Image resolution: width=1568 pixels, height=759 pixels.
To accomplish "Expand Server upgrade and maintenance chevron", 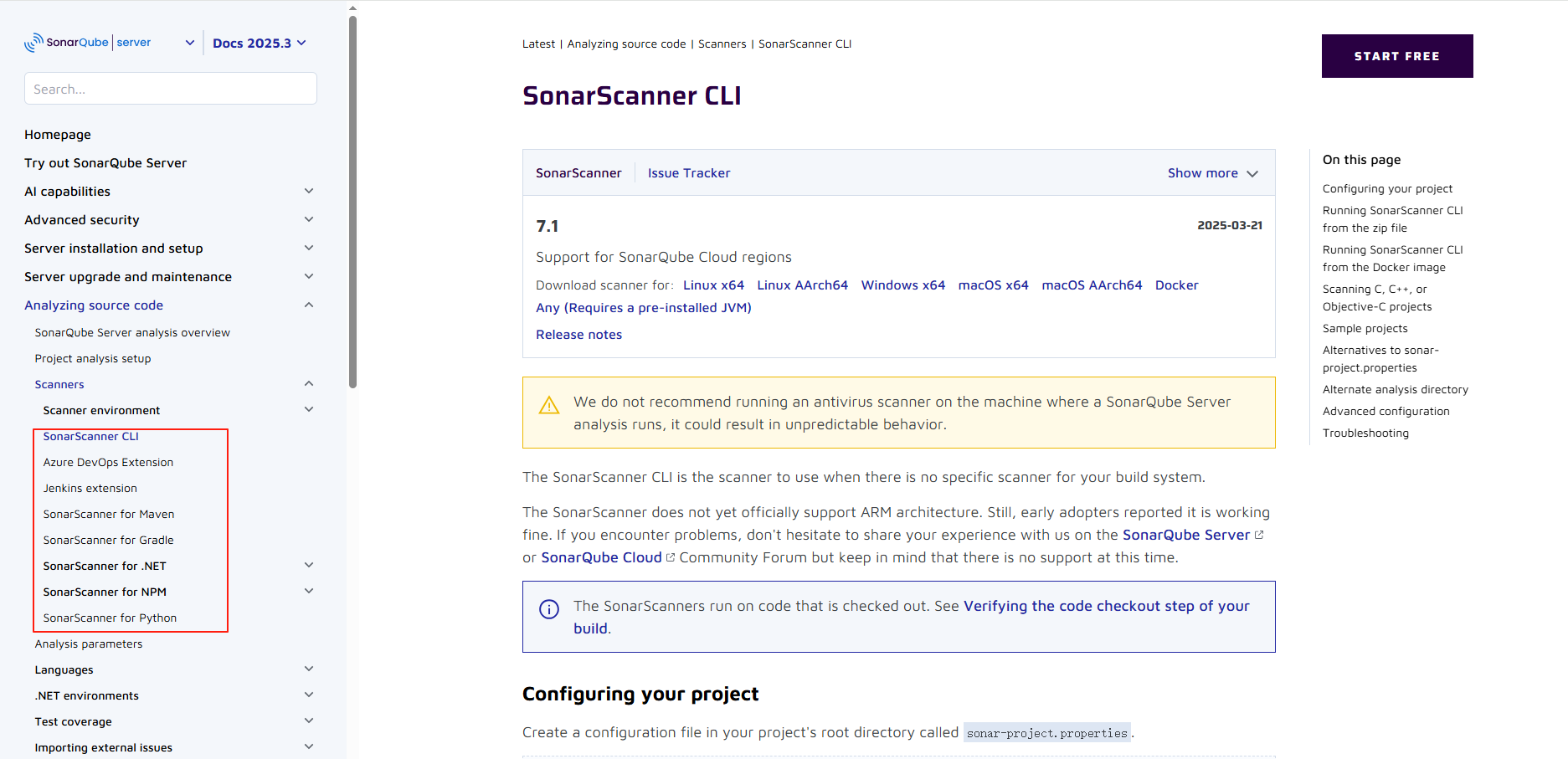I will click(309, 276).
